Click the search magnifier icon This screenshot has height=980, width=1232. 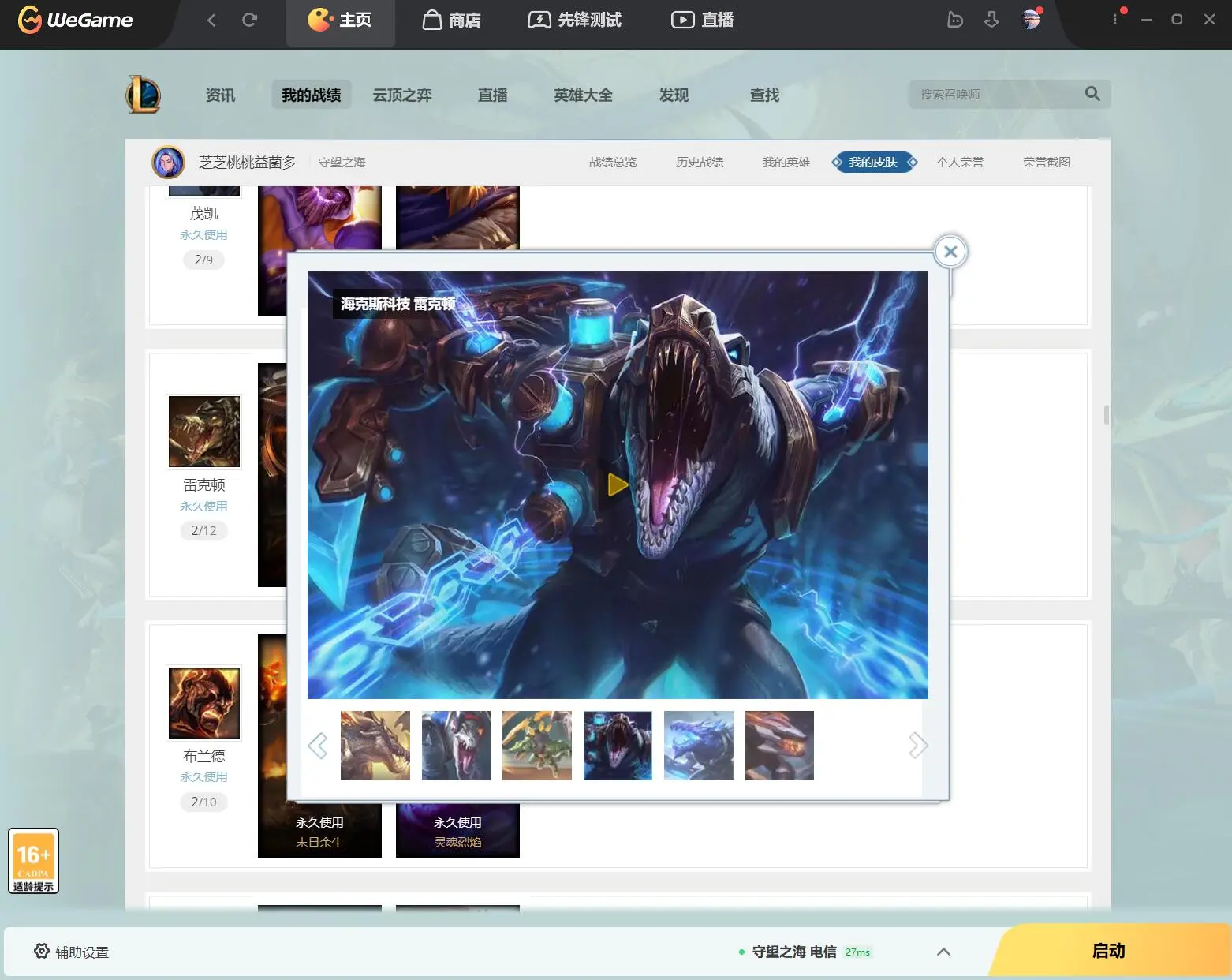(x=1092, y=94)
